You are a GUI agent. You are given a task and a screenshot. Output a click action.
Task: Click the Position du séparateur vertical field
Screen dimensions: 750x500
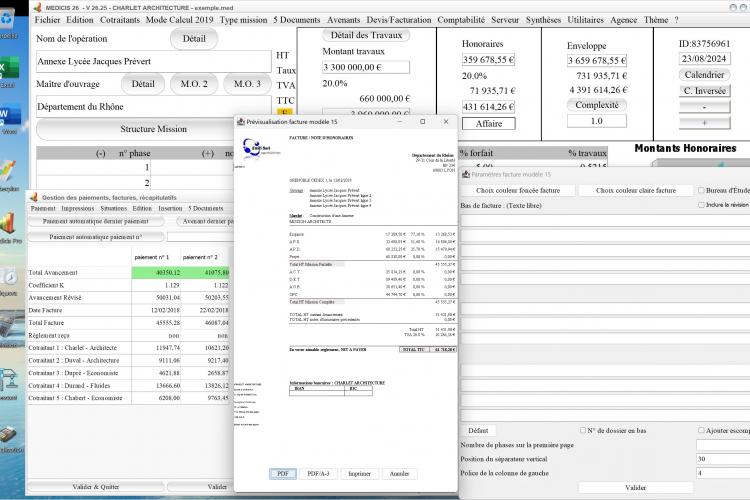tap(723, 459)
